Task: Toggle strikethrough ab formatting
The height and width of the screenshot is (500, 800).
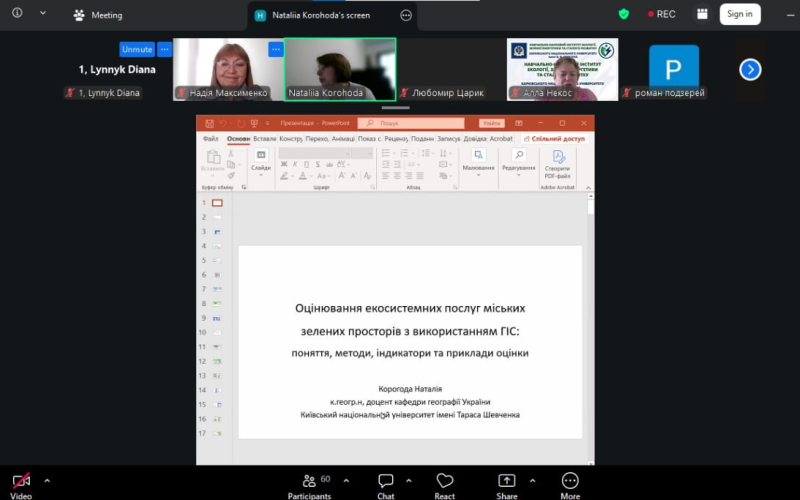Action: (329, 164)
